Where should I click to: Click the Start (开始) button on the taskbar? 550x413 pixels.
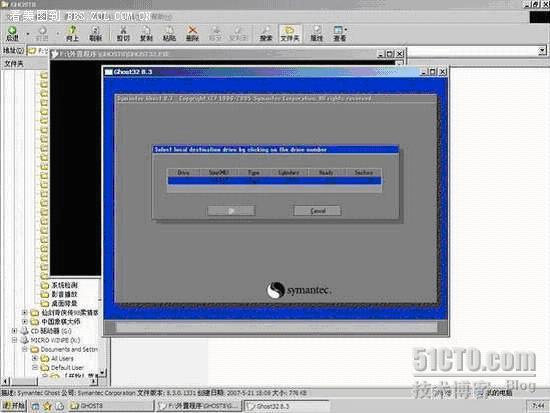pos(13,406)
